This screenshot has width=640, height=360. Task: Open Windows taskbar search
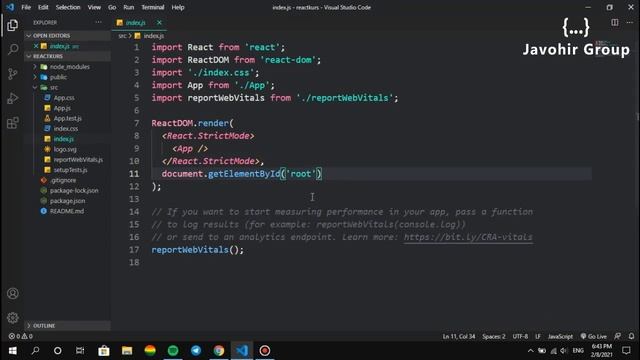coord(35,351)
